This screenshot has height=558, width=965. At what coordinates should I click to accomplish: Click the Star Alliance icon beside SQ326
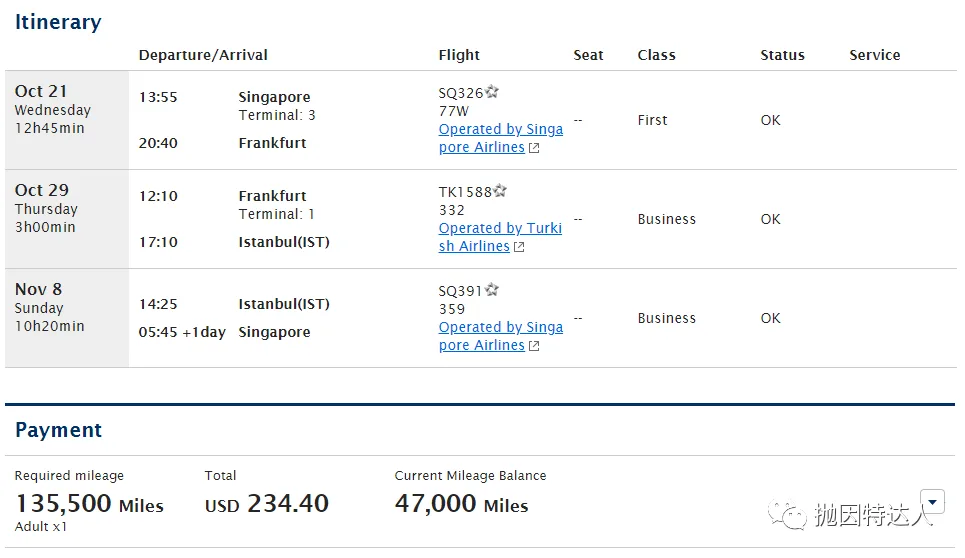pos(492,93)
